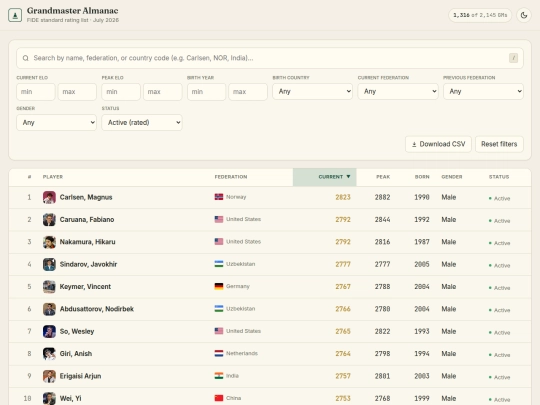This screenshot has width=540, height=405.
Task: Click the Active status indicator in Carlsen's row
Action: point(499,198)
